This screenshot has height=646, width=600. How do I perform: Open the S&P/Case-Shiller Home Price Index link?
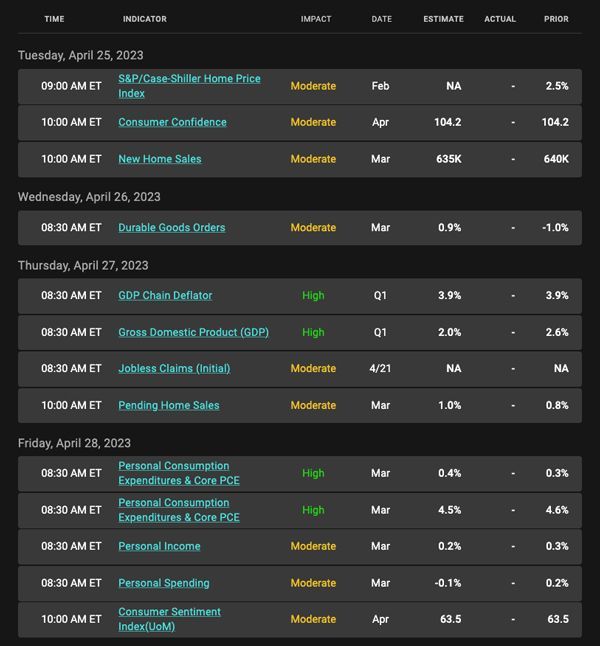pos(189,86)
